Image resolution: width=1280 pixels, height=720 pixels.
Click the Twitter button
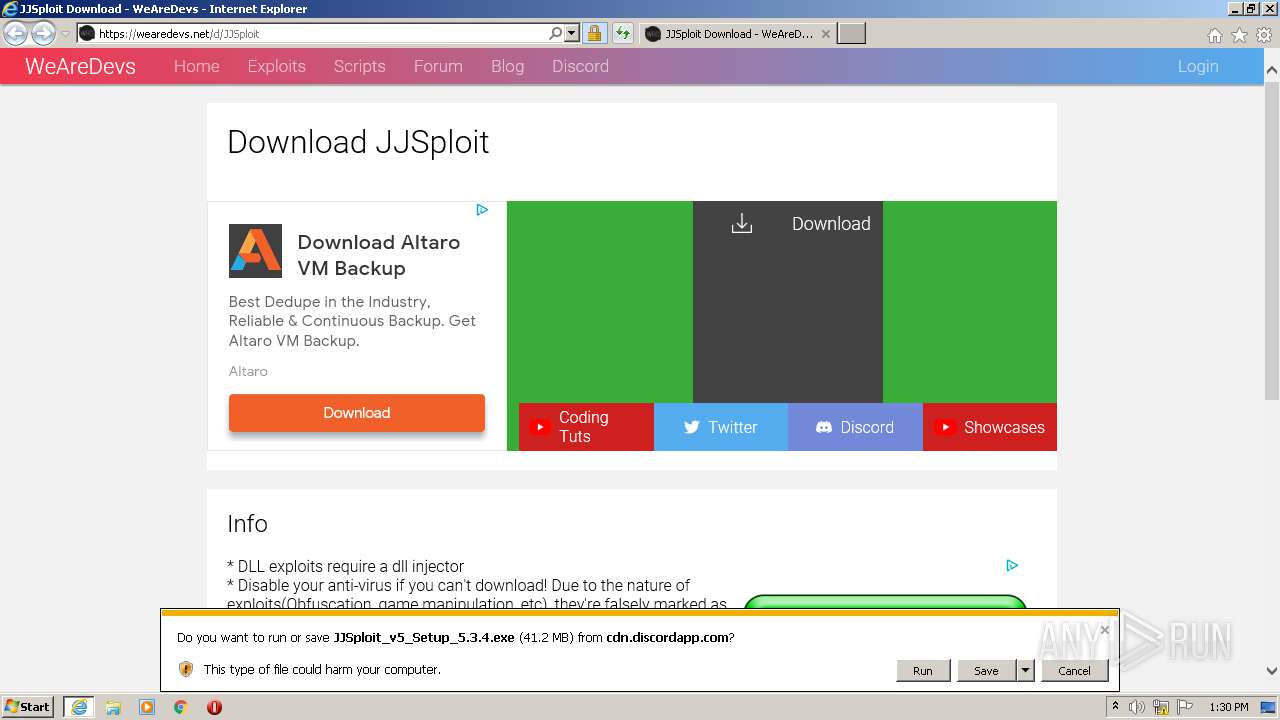point(721,427)
